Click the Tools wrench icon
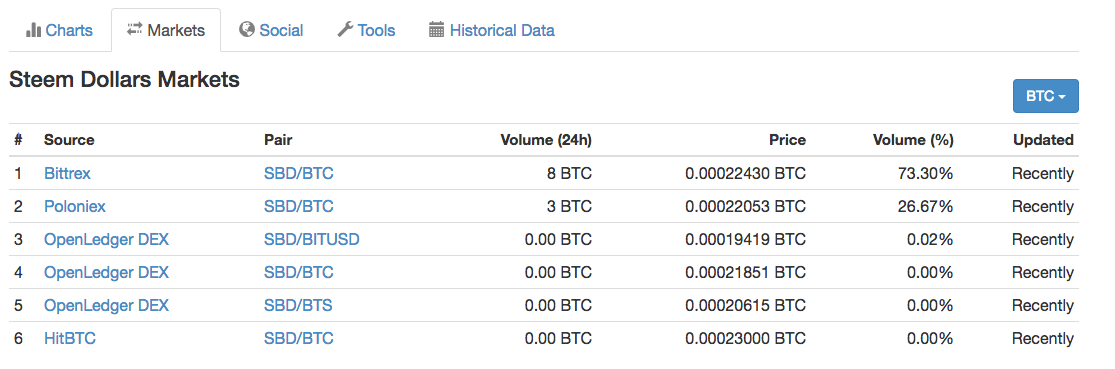Image resolution: width=1115 pixels, height=369 pixels. pos(345,30)
